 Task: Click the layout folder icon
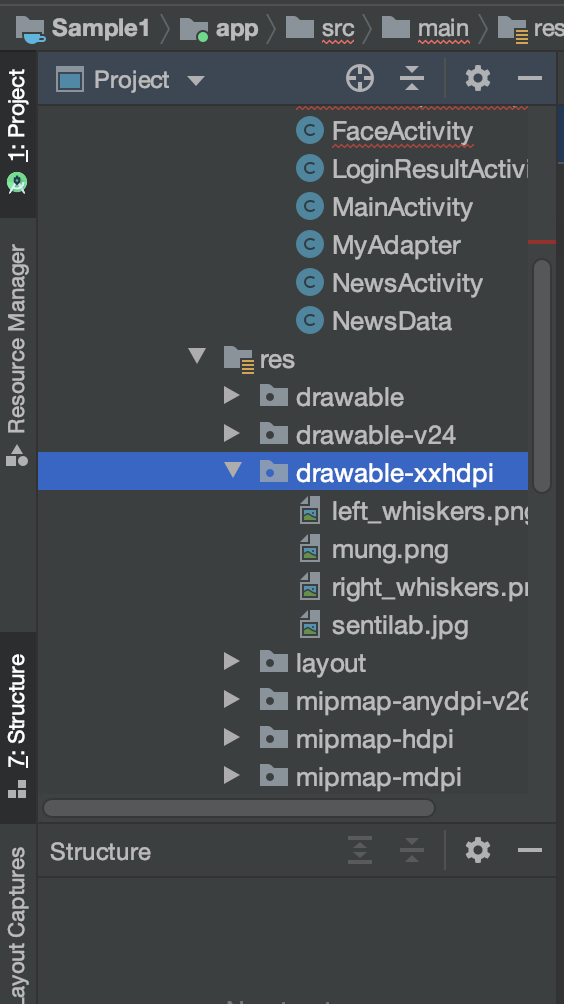pos(274,662)
